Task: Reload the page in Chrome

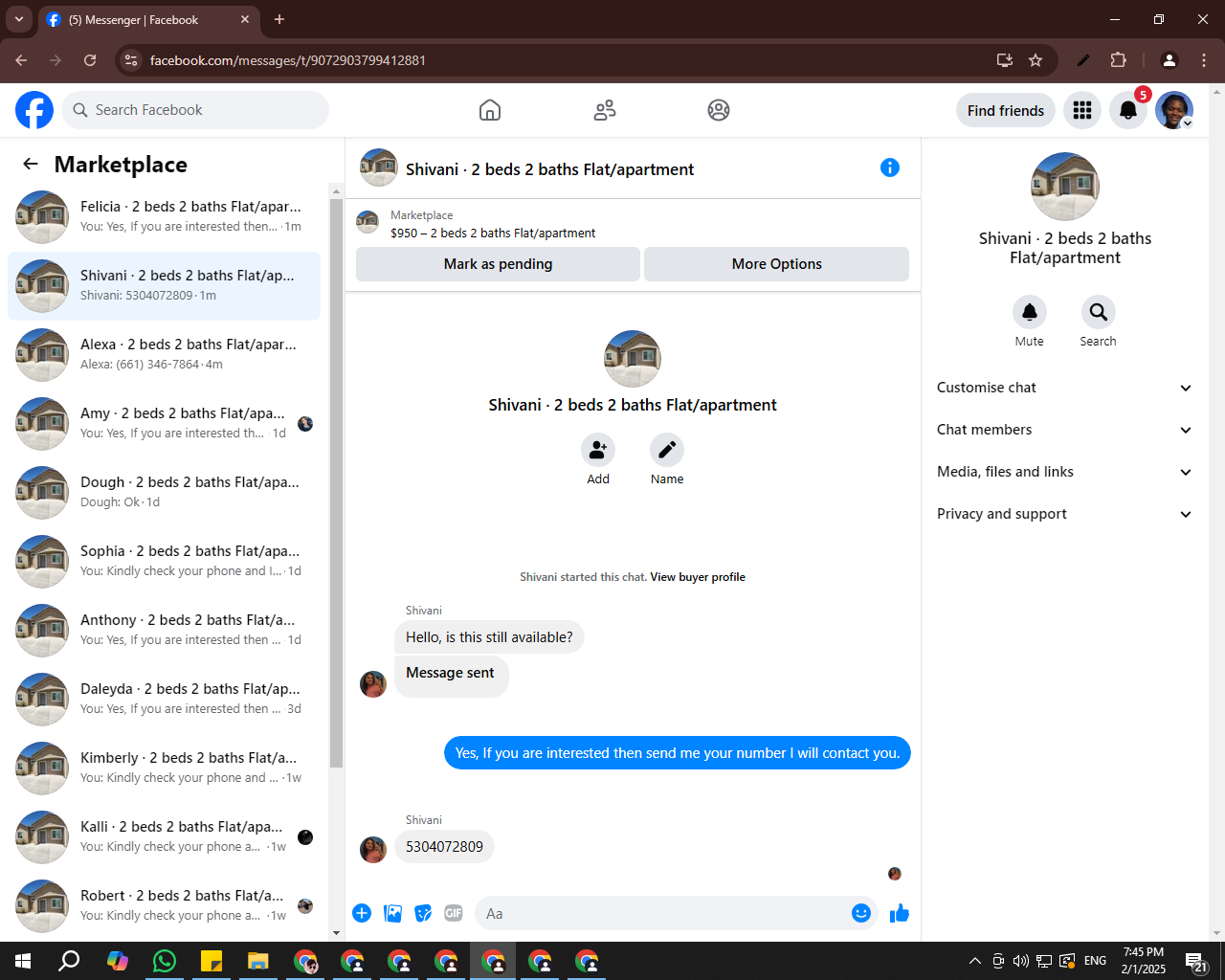Action: (90, 60)
